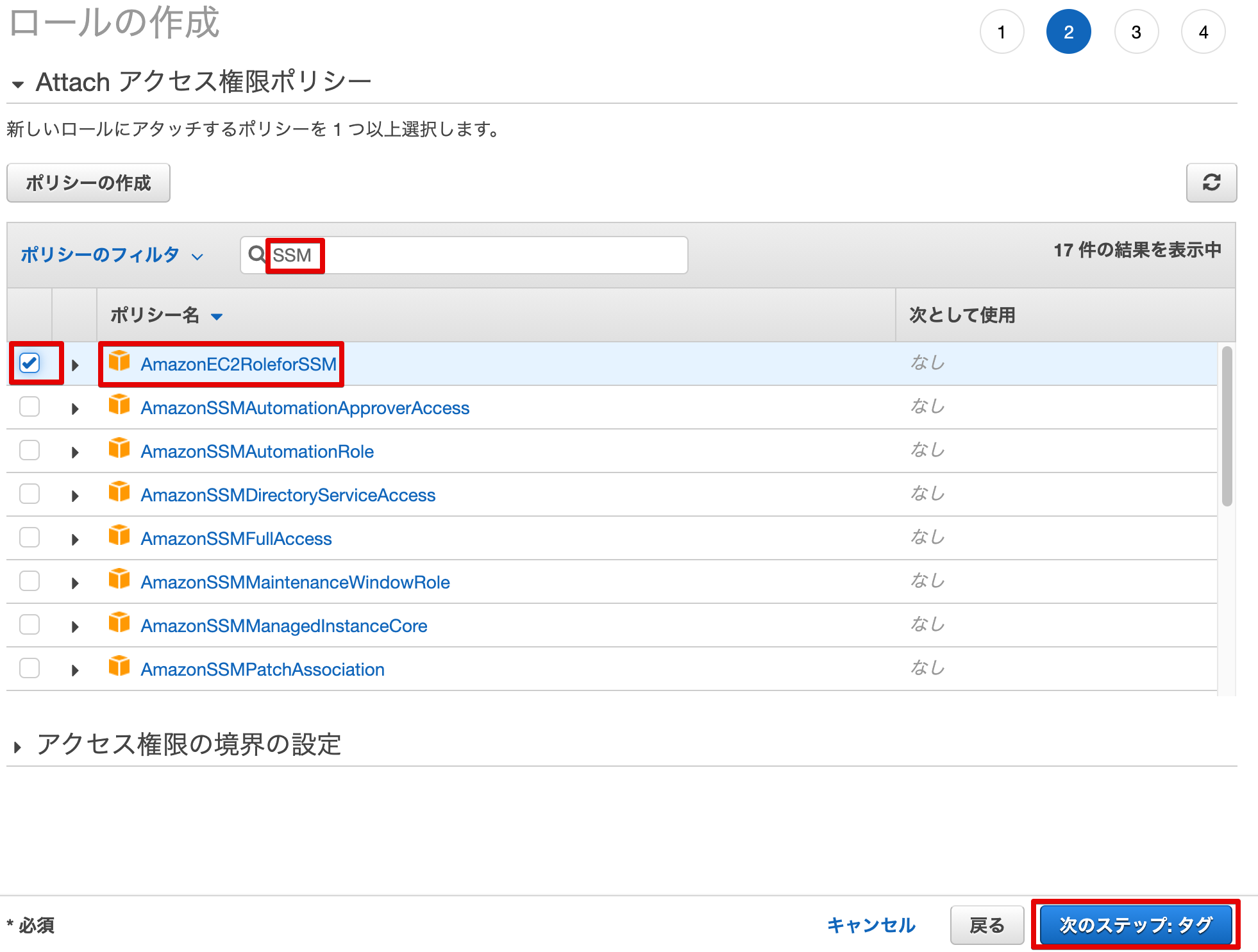
Task: Open the AmazonSSMMaintenanceWindowRole policy link
Action: click(295, 582)
